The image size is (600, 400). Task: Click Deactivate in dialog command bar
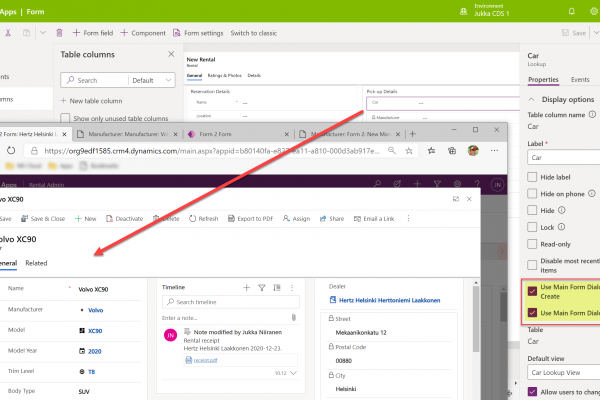click(124, 219)
